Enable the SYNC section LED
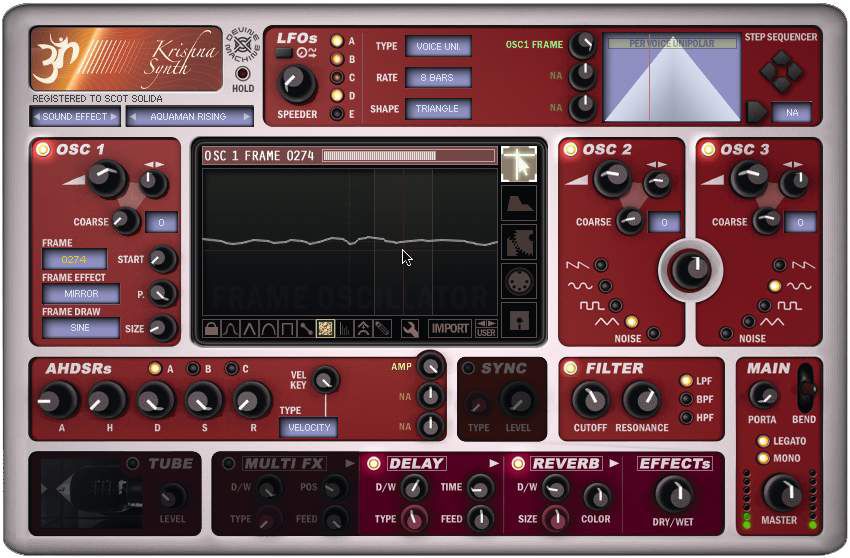 click(x=468, y=368)
